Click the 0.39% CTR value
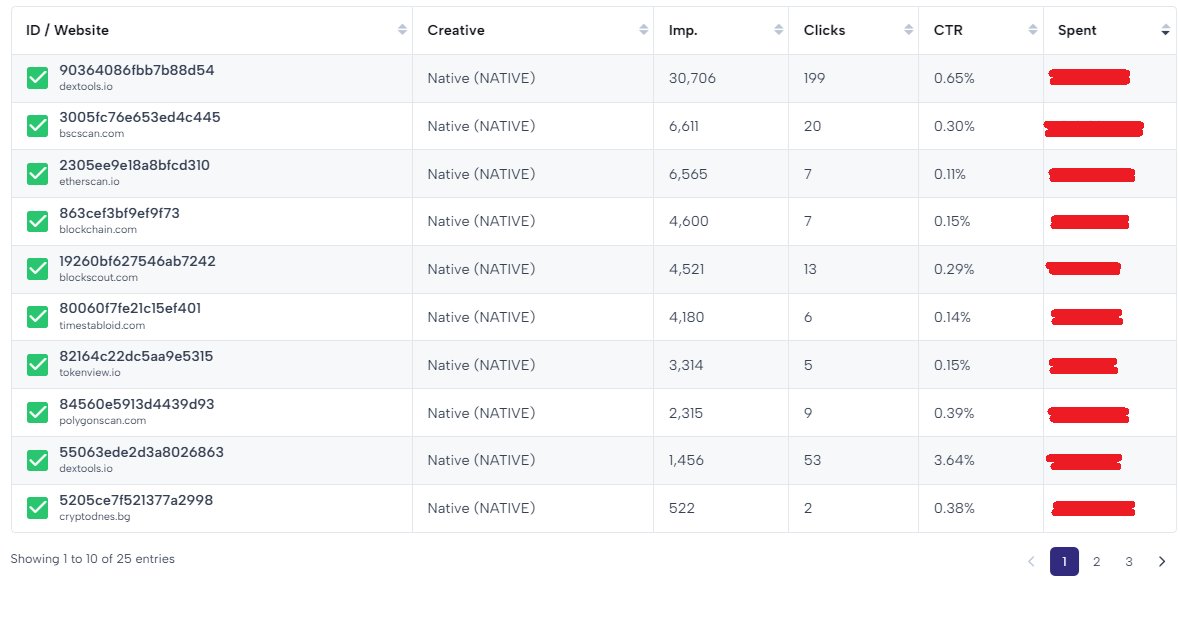1180x619 pixels. point(954,413)
